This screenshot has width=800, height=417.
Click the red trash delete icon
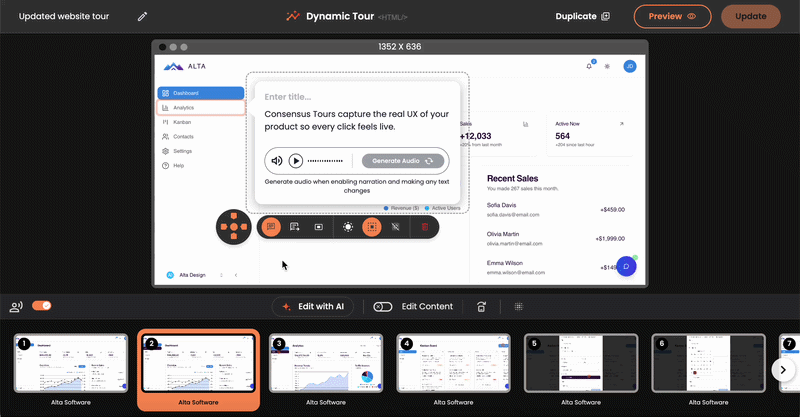424,227
